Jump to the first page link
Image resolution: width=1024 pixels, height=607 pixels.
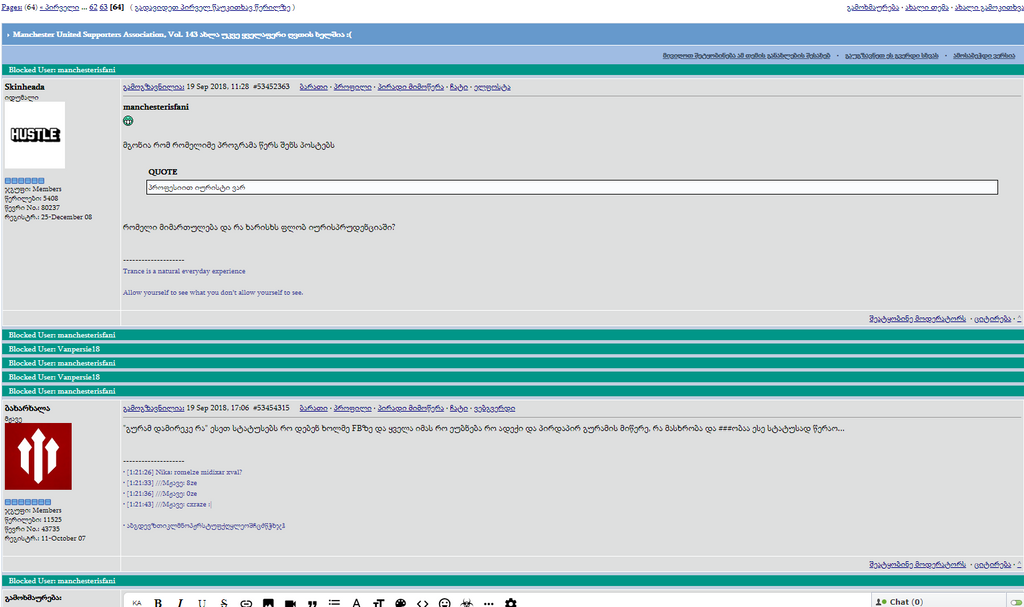(x=59, y=7)
